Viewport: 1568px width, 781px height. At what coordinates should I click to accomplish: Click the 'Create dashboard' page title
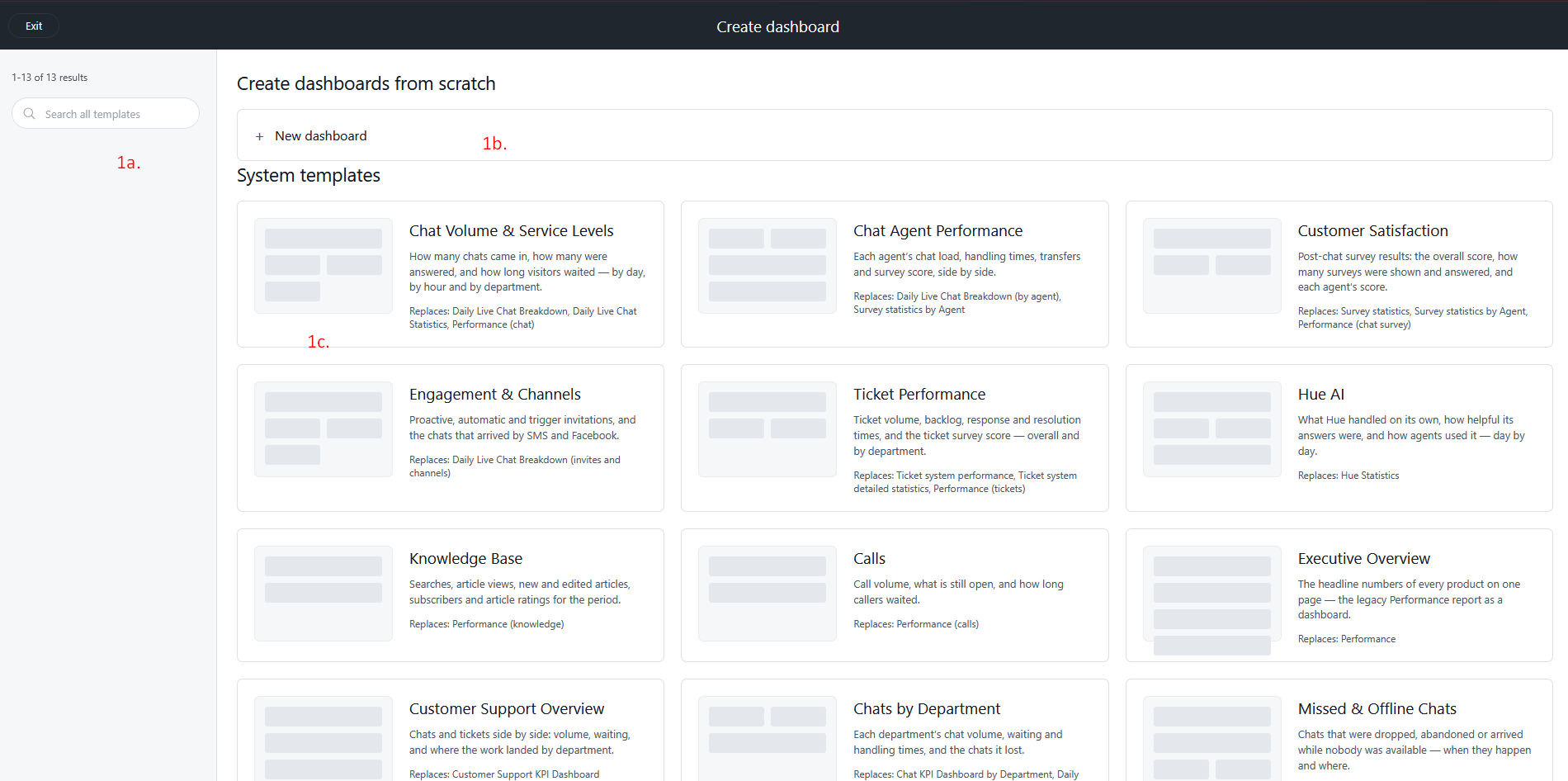coord(777,27)
